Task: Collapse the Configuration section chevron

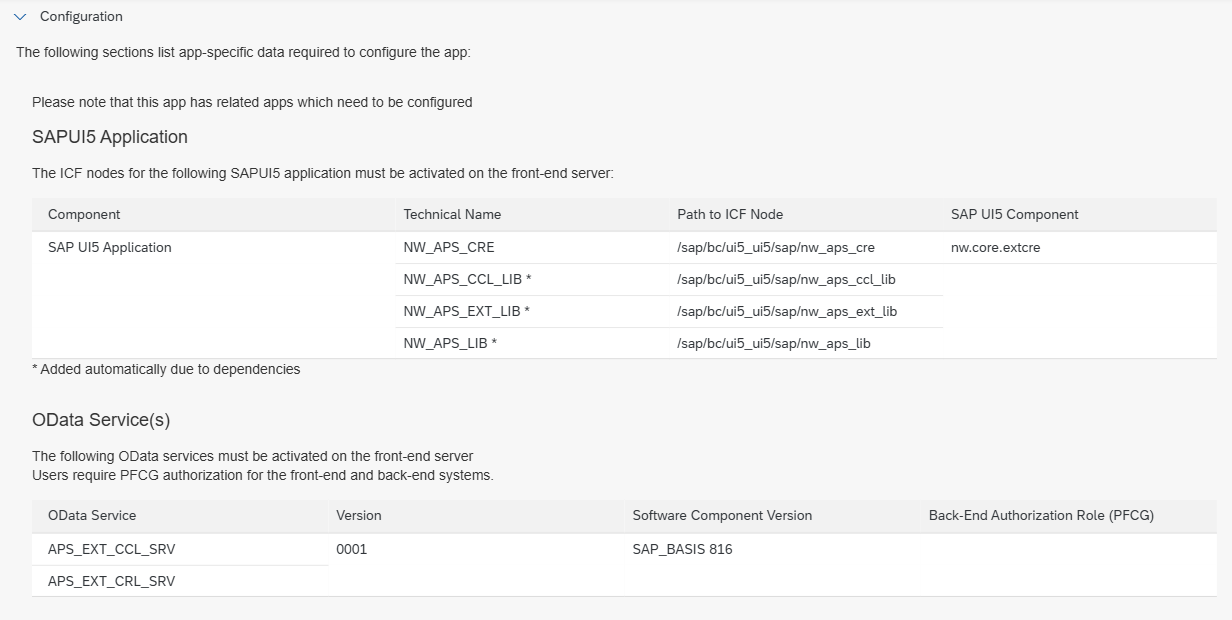Action: (x=20, y=17)
